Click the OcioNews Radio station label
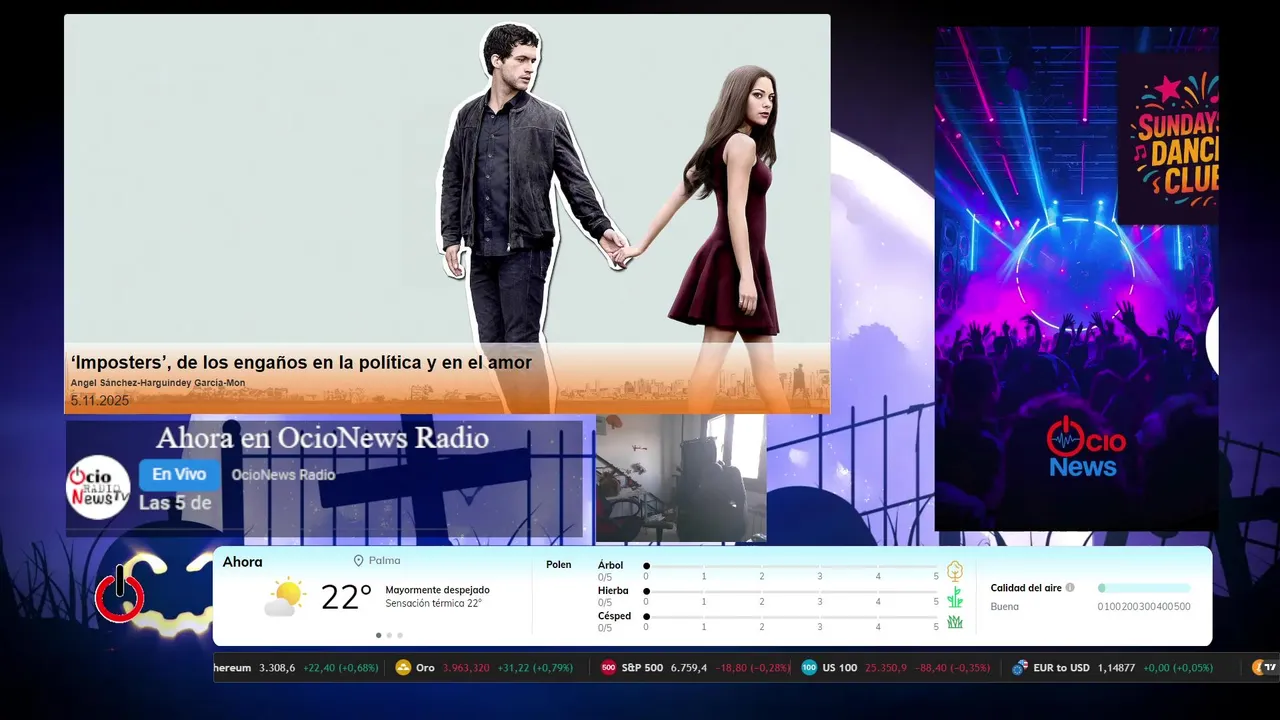The height and width of the screenshot is (720, 1280). pyautogui.click(x=283, y=475)
